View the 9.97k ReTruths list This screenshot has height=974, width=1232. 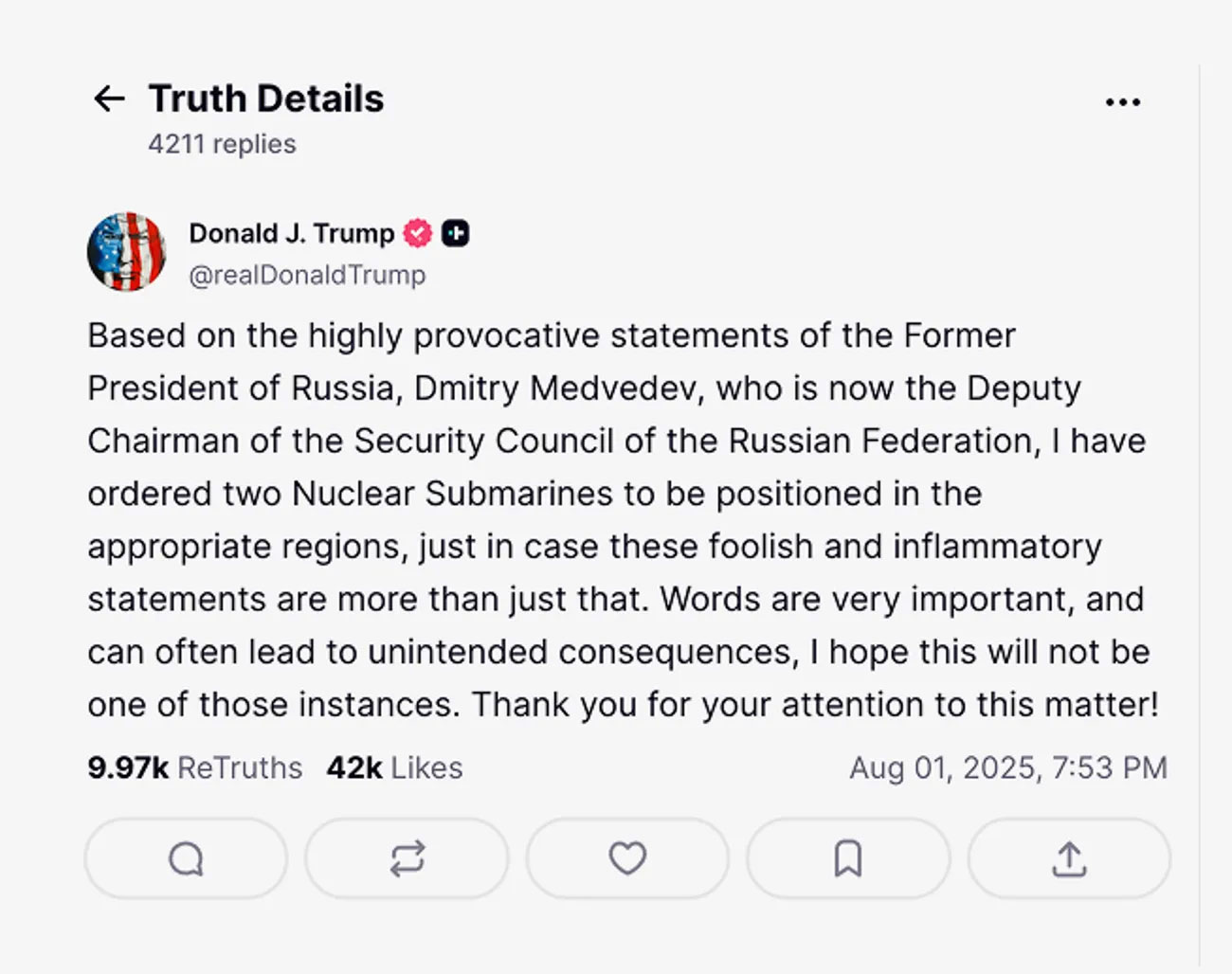(194, 767)
